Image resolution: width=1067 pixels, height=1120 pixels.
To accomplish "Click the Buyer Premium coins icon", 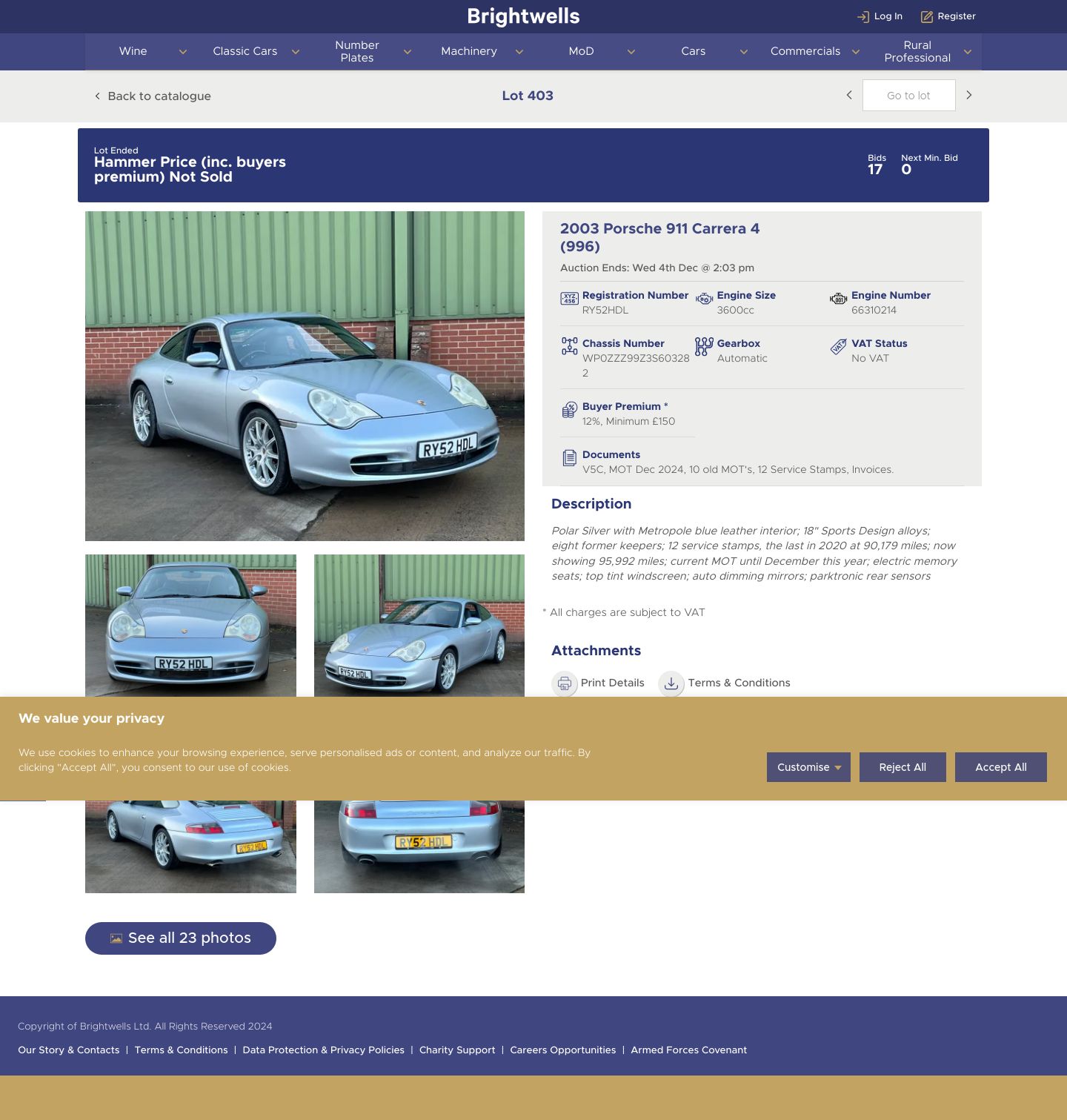I will click(569, 410).
